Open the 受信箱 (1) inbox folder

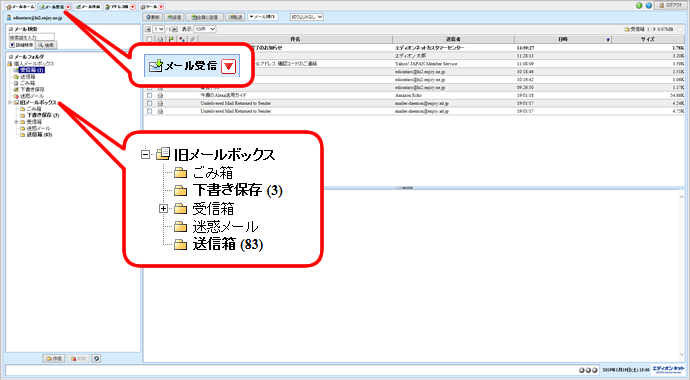coord(32,70)
